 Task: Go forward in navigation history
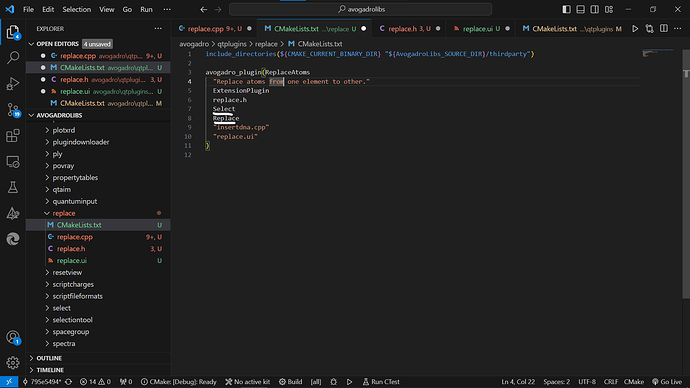point(218,9)
